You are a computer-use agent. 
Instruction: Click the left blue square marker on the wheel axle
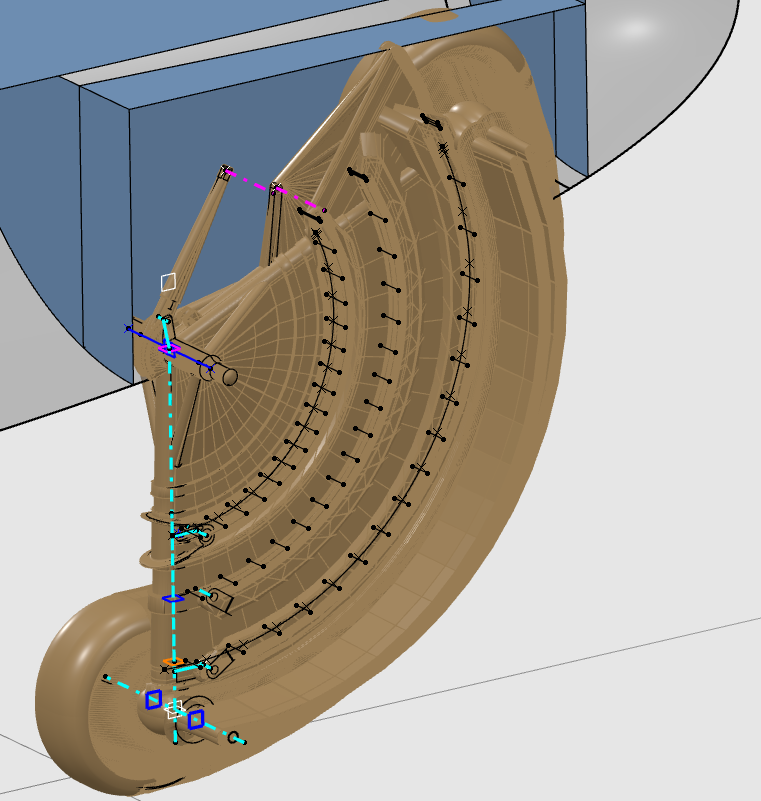[153, 699]
